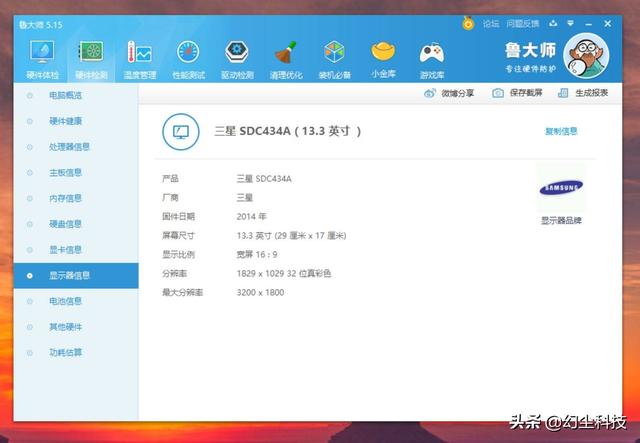Select 主板信息 in sidebar
The image size is (640, 443).
[76, 173]
